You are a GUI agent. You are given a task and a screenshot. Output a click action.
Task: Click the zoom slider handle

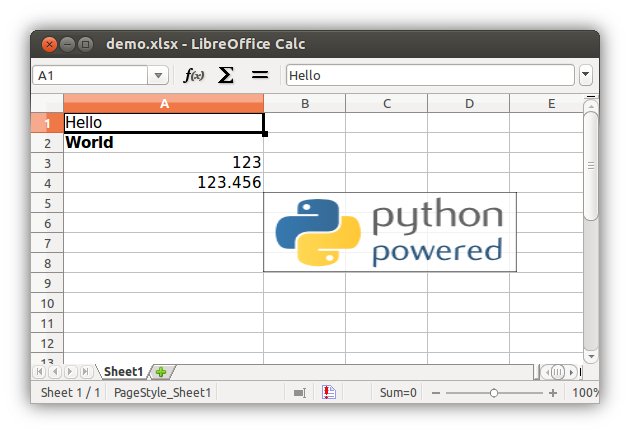pos(494,393)
